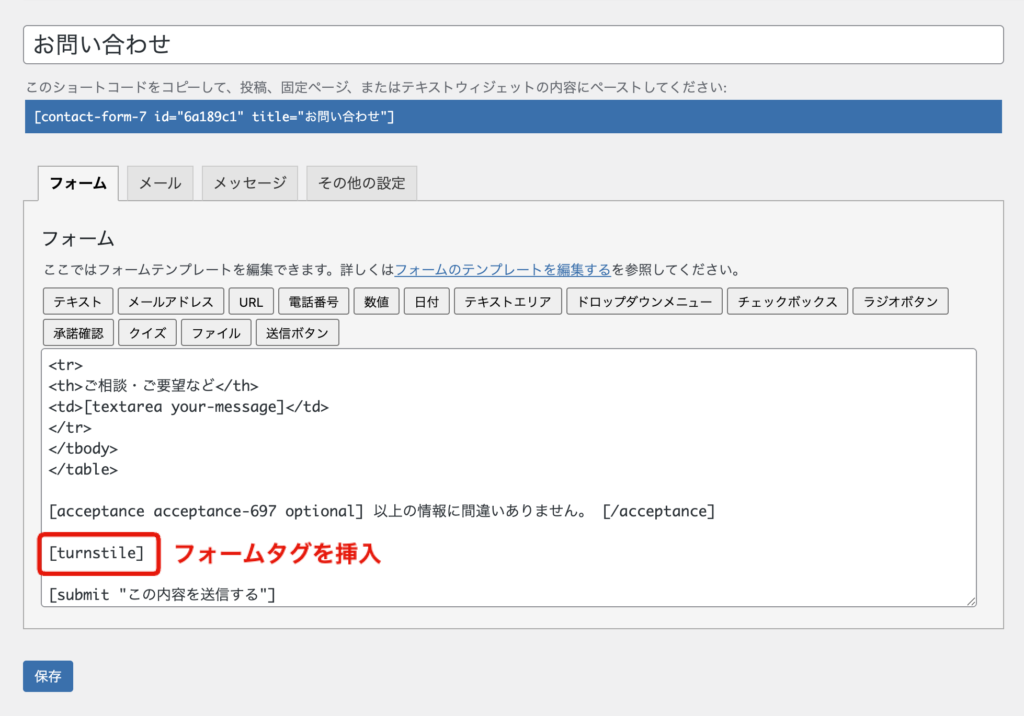This screenshot has height=716, width=1024.
Task: Insert a 日付 form tag
Action: [427, 302]
